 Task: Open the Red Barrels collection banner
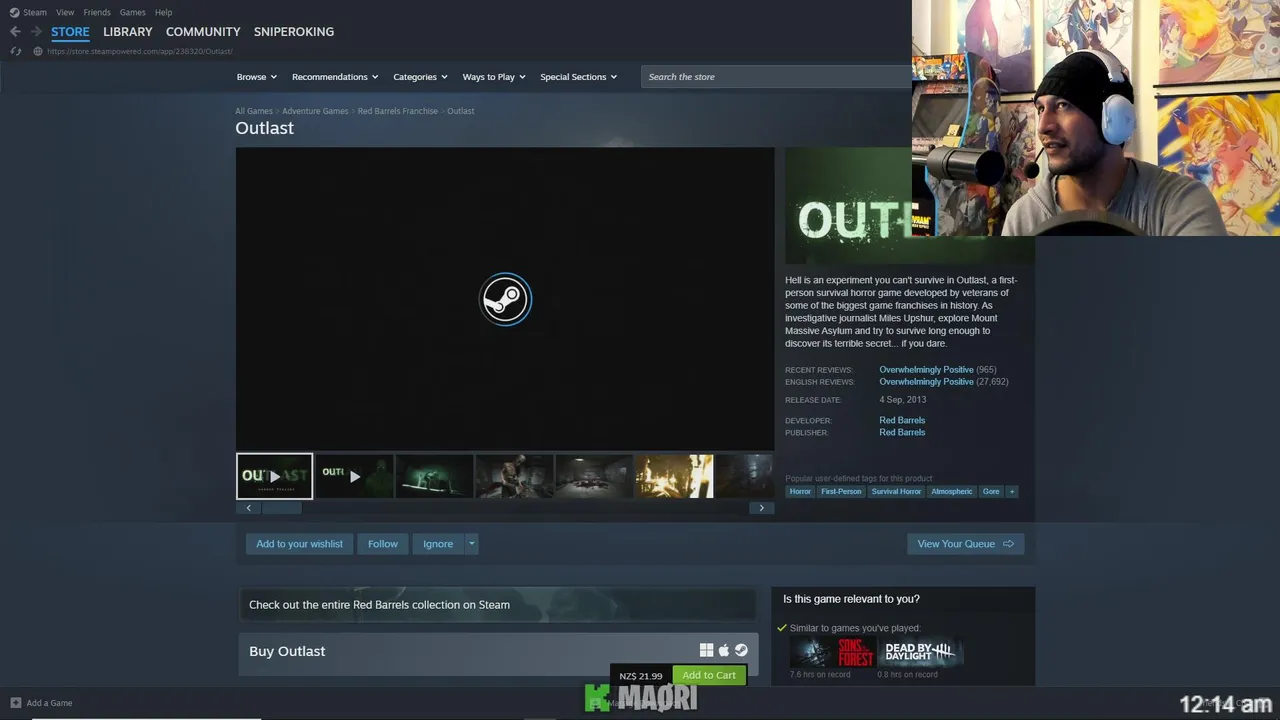point(497,604)
